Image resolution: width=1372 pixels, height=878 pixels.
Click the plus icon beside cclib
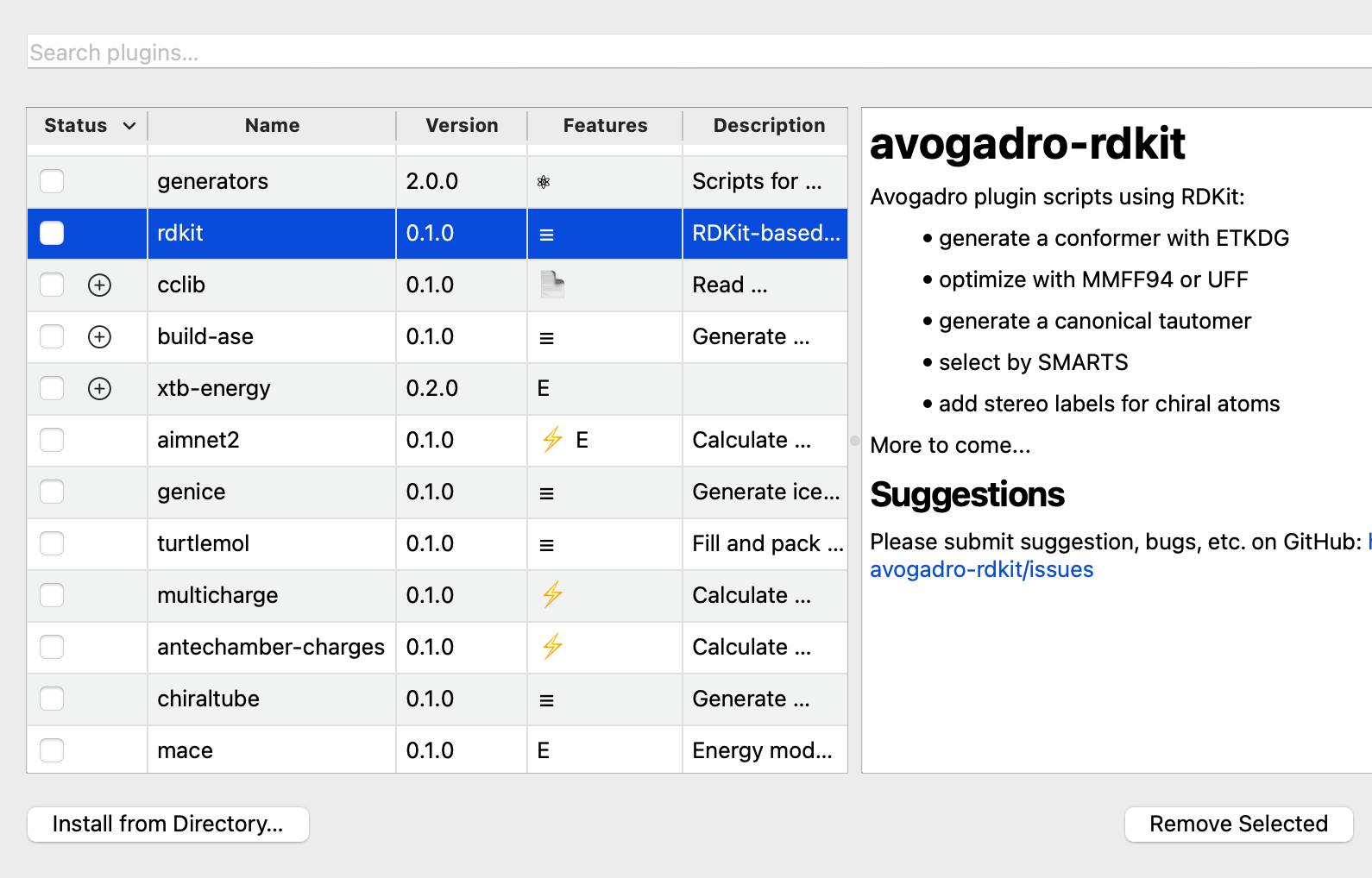coord(100,285)
